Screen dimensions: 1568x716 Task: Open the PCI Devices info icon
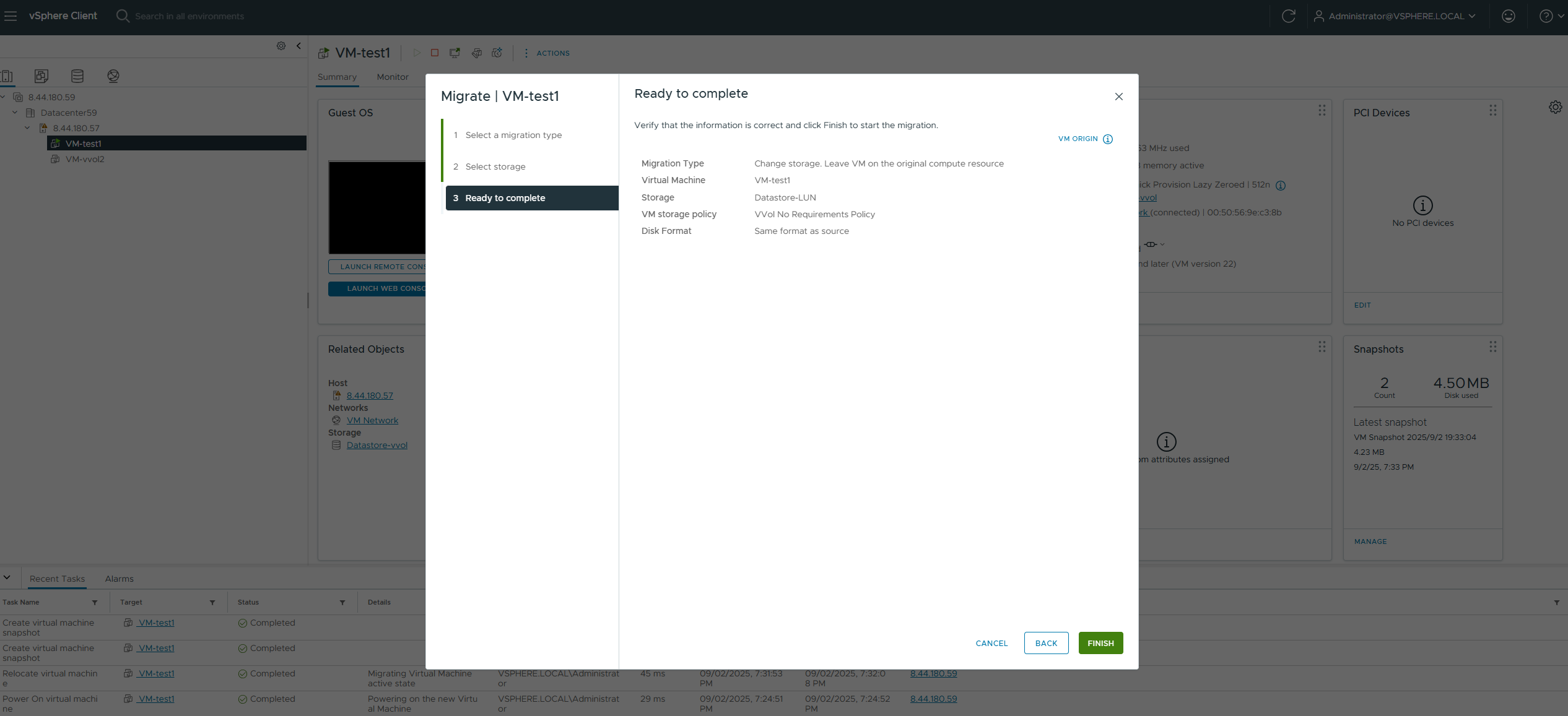point(1422,205)
